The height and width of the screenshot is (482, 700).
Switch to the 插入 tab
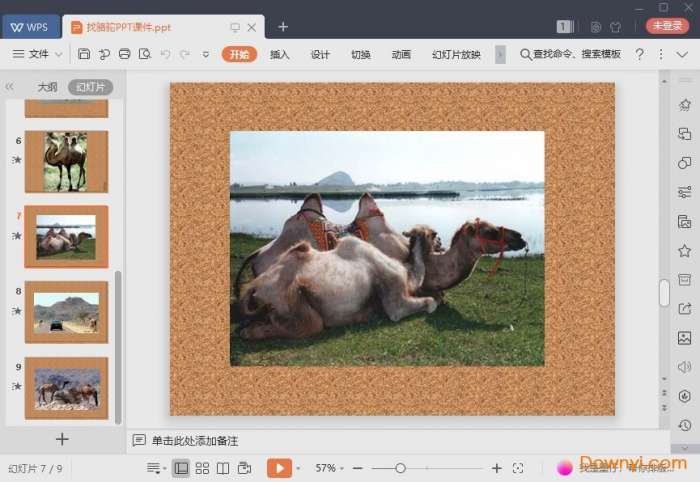(x=279, y=54)
